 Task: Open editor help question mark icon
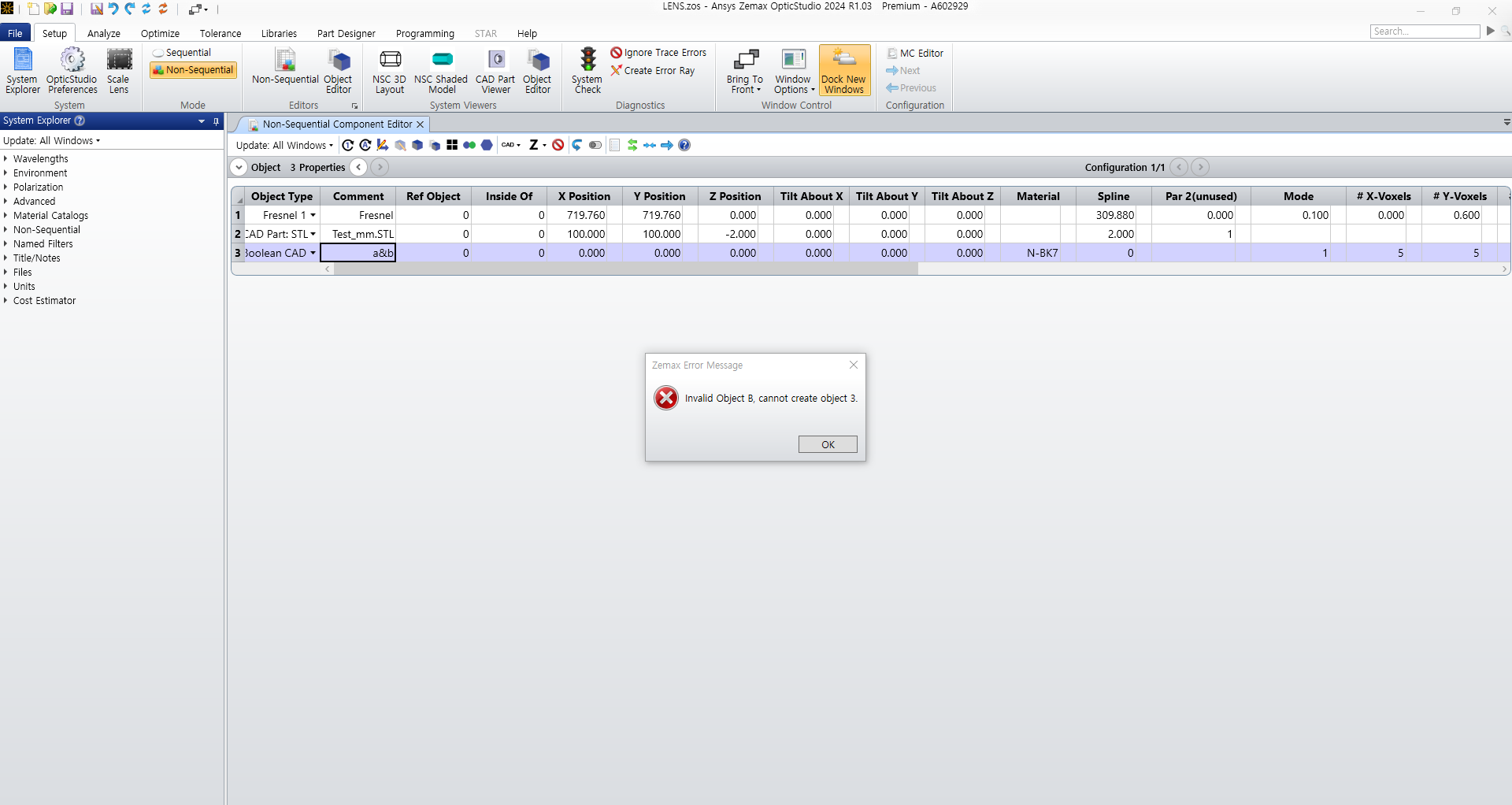click(x=684, y=145)
